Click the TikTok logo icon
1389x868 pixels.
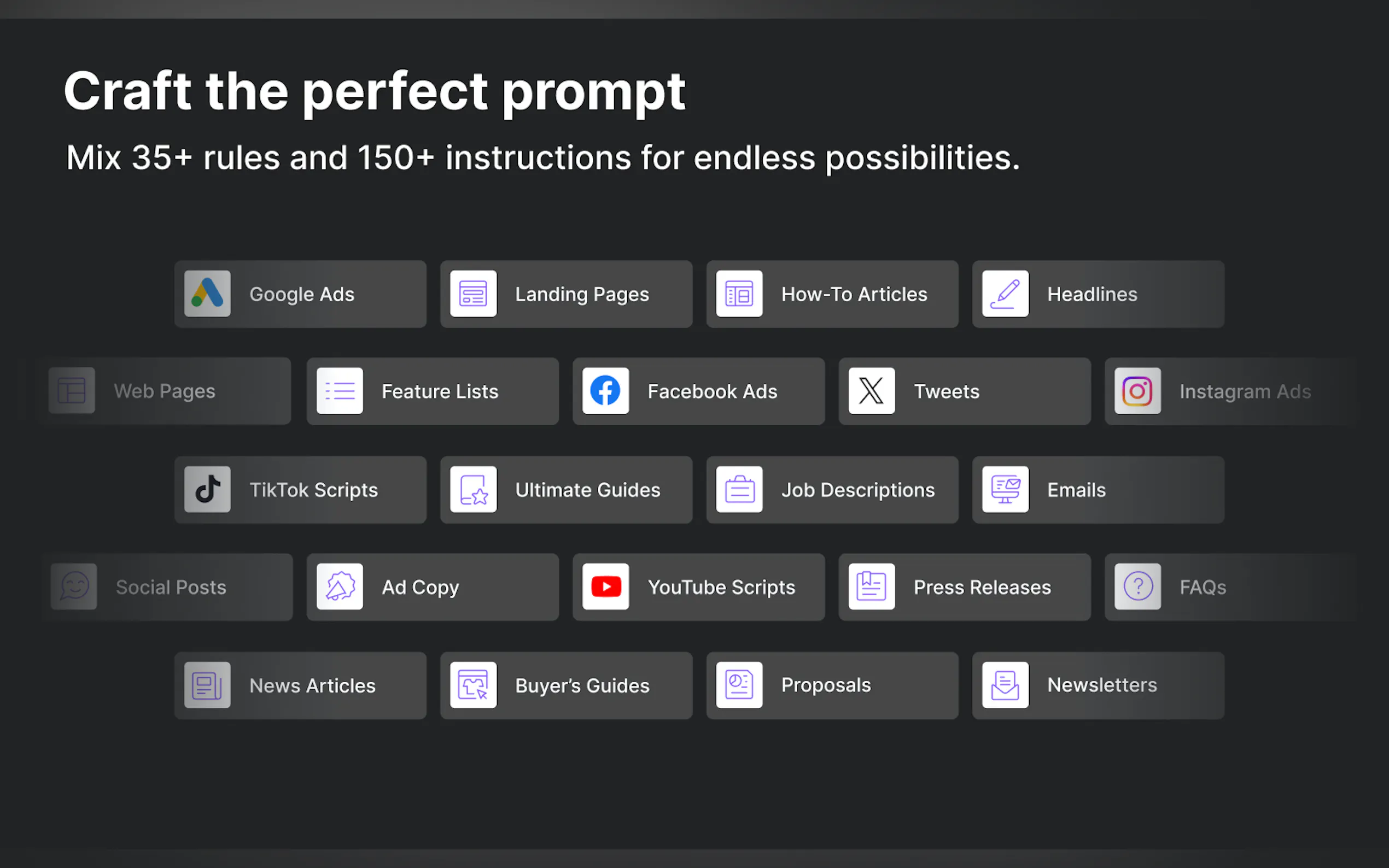click(x=207, y=490)
